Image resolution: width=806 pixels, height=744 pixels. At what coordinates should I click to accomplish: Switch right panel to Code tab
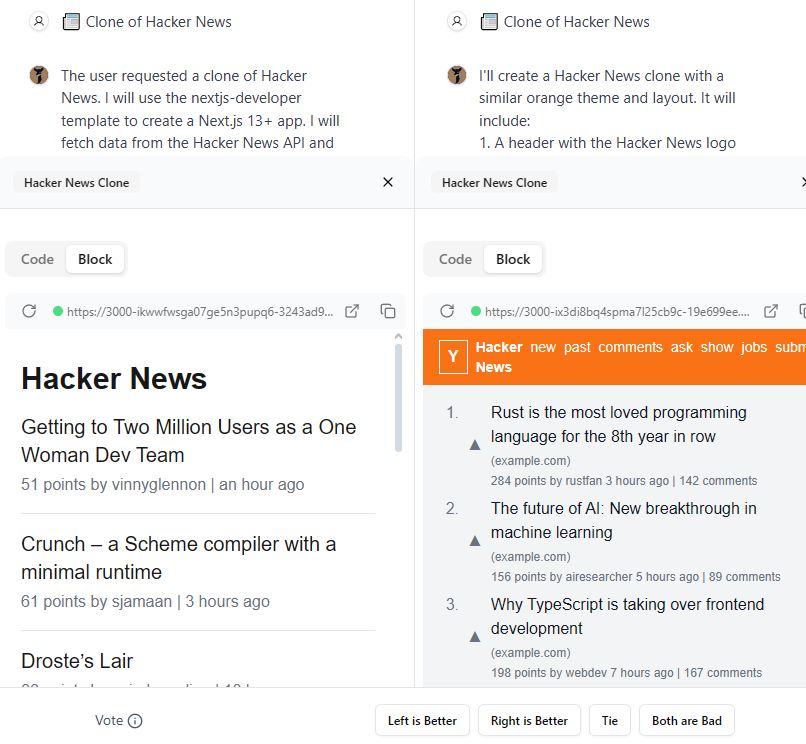[455, 259]
